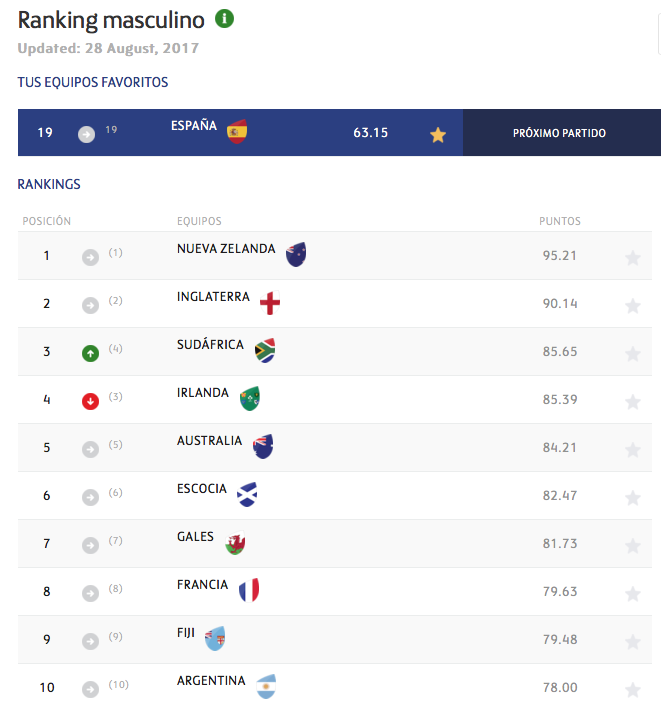Click the Equipos column header
The image size is (661, 711).
(199, 221)
